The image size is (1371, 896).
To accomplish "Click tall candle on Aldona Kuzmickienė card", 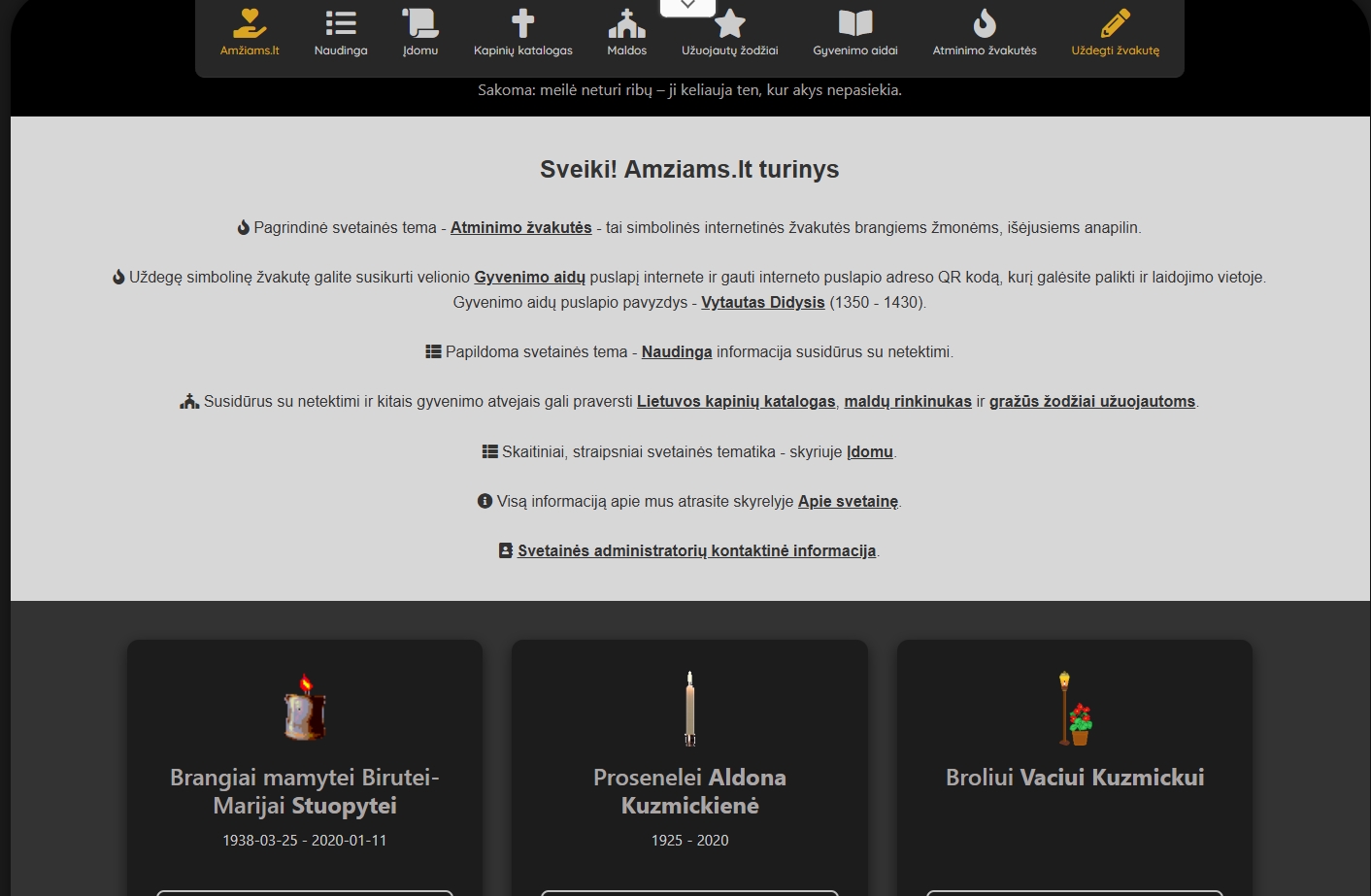I will [x=689, y=708].
